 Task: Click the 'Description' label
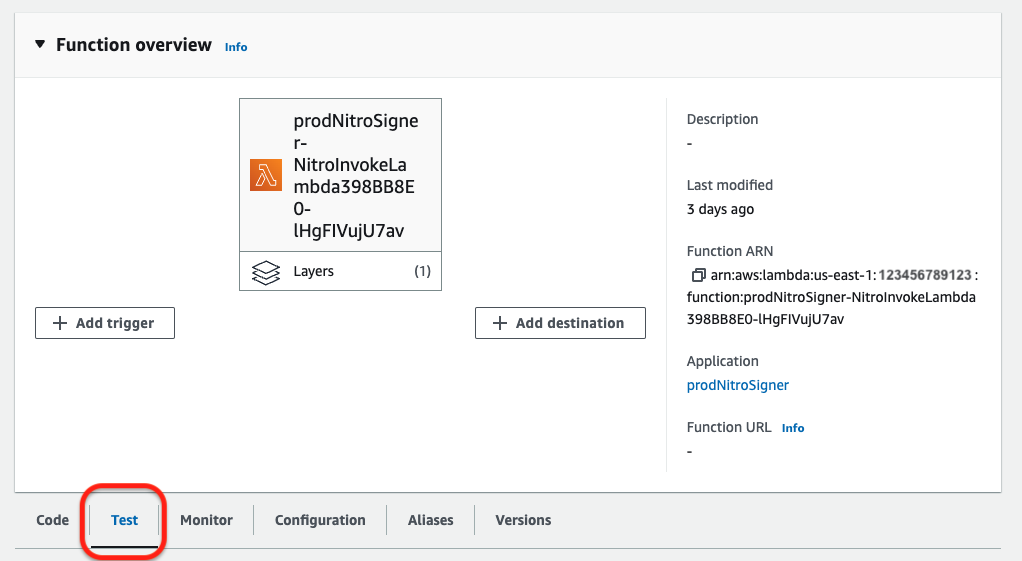point(722,119)
